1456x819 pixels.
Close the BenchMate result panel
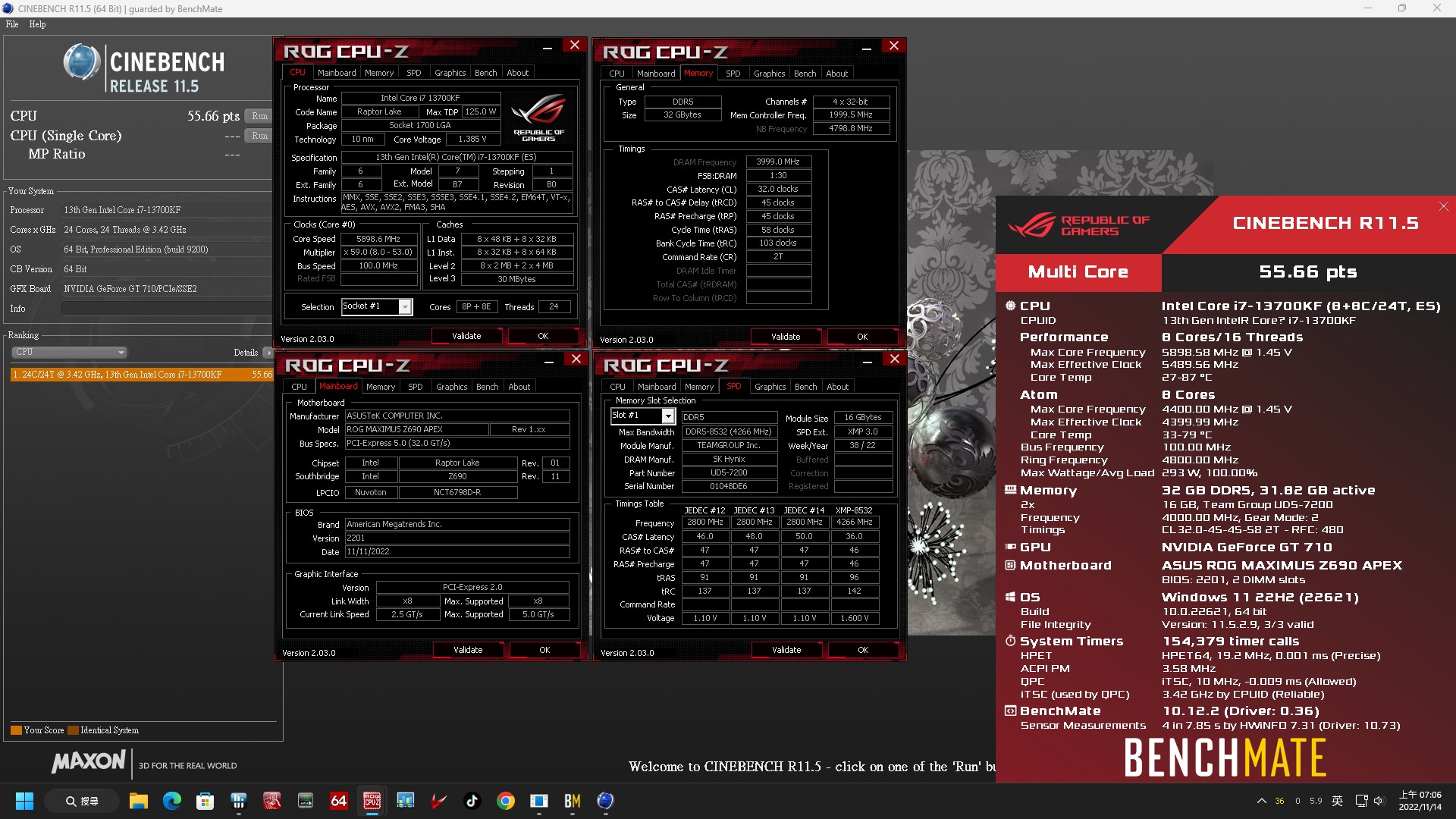(1443, 206)
